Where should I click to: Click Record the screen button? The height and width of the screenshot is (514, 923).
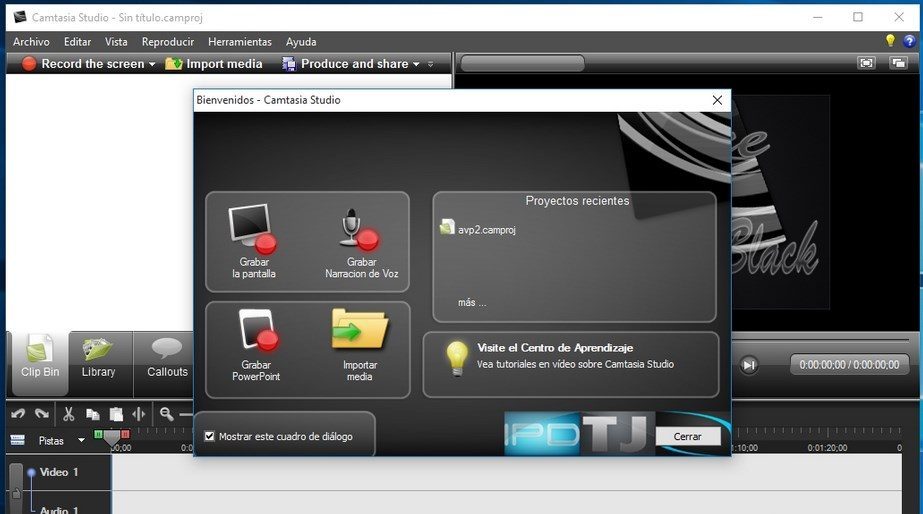[84, 64]
